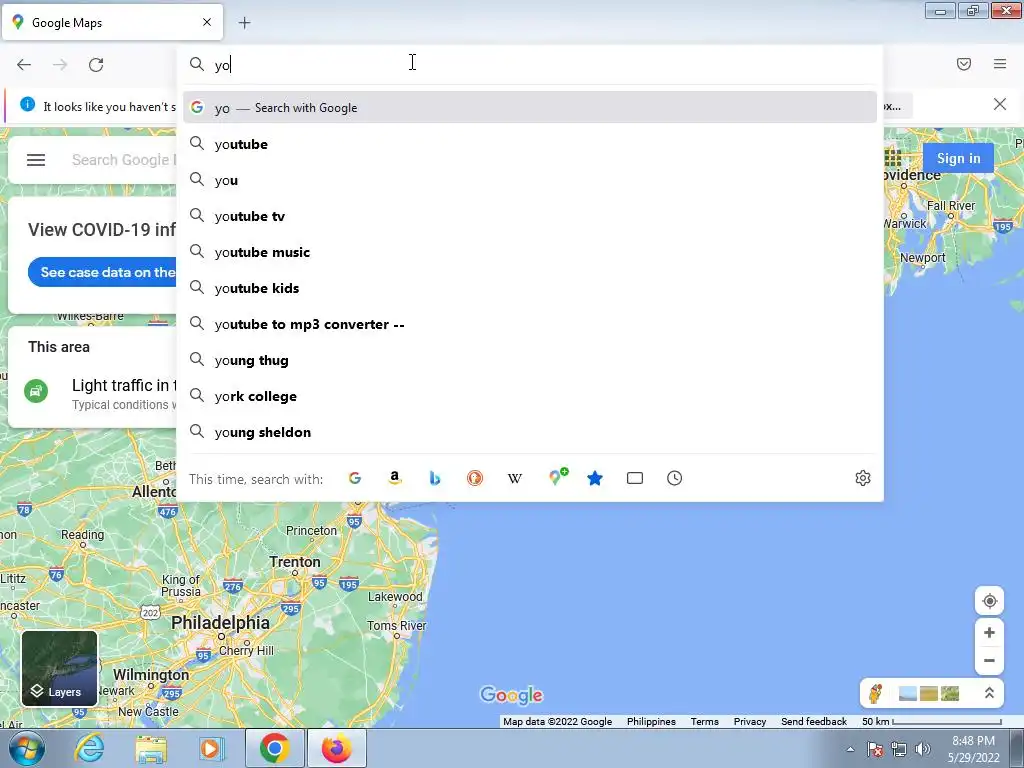Screen dimensions: 1024x768
Task: Zoom in the map with plus
Action: click(989, 632)
